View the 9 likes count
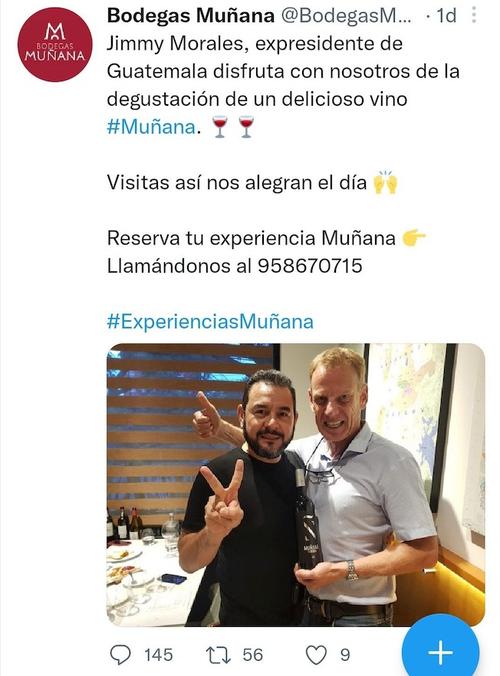The height and width of the screenshot is (676, 500). 345,655
